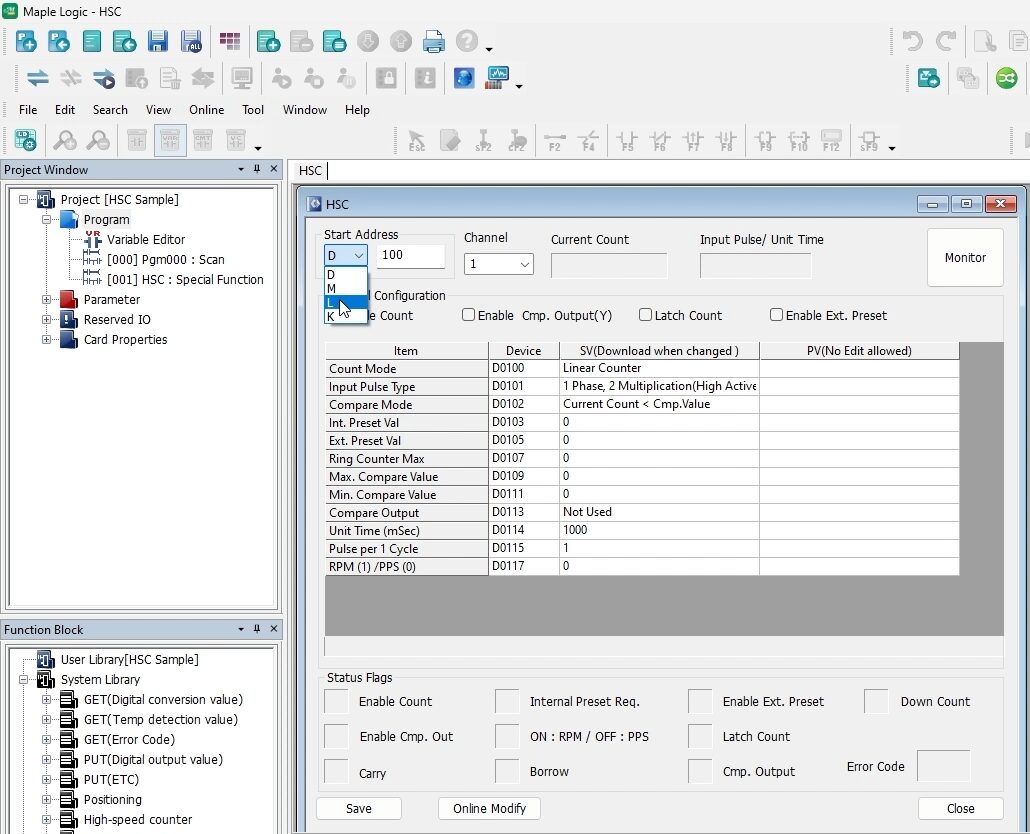Select L in Start Address list
The width and height of the screenshot is (1030, 834).
[x=346, y=302]
